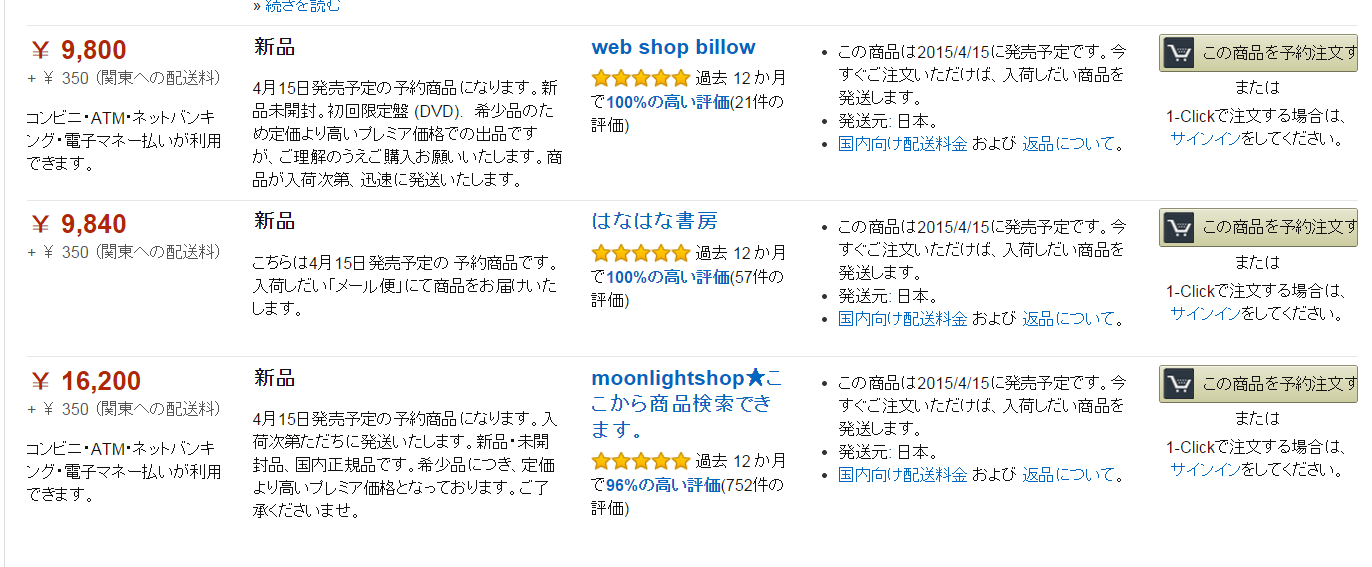This screenshot has width=1372, height=567.
Task: Open 返品について link in second offer
Action: 1068,319
